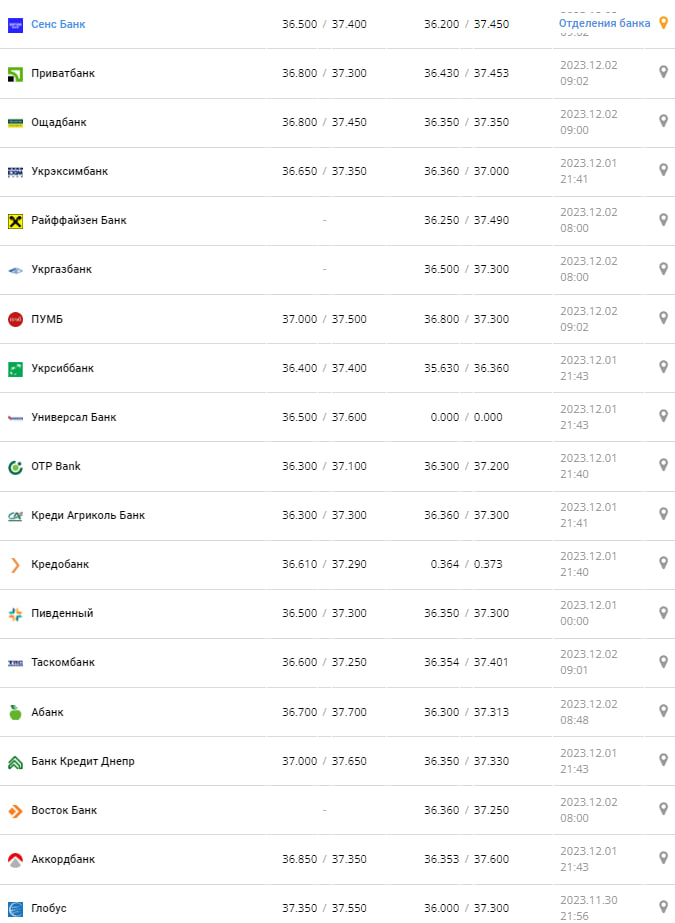Screen dimensions: 675x923
Task: Click the yellow Райффайзен Банк logo
Action: 15,220
